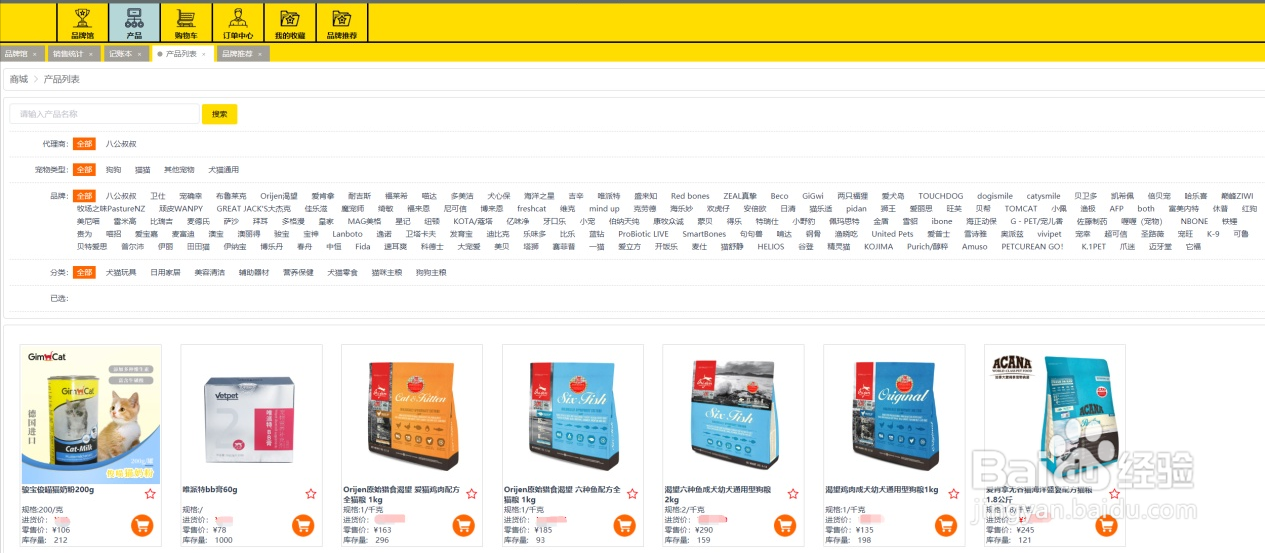Select 全部 in 宠物类型 filter
This screenshot has width=1265, height=553.
pos(84,170)
